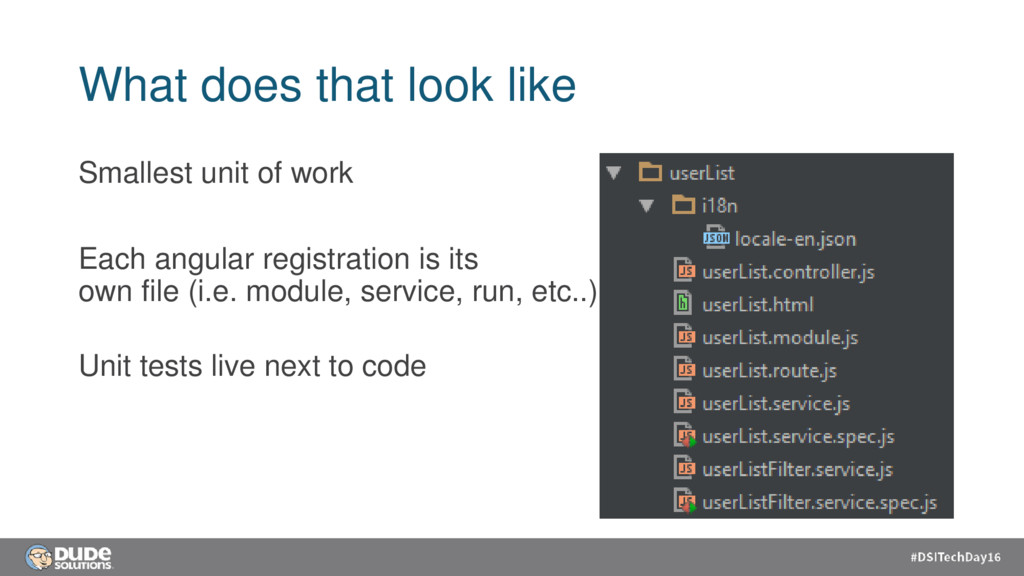Click the text 'Unit tests live next to code'

coord(252,366)
